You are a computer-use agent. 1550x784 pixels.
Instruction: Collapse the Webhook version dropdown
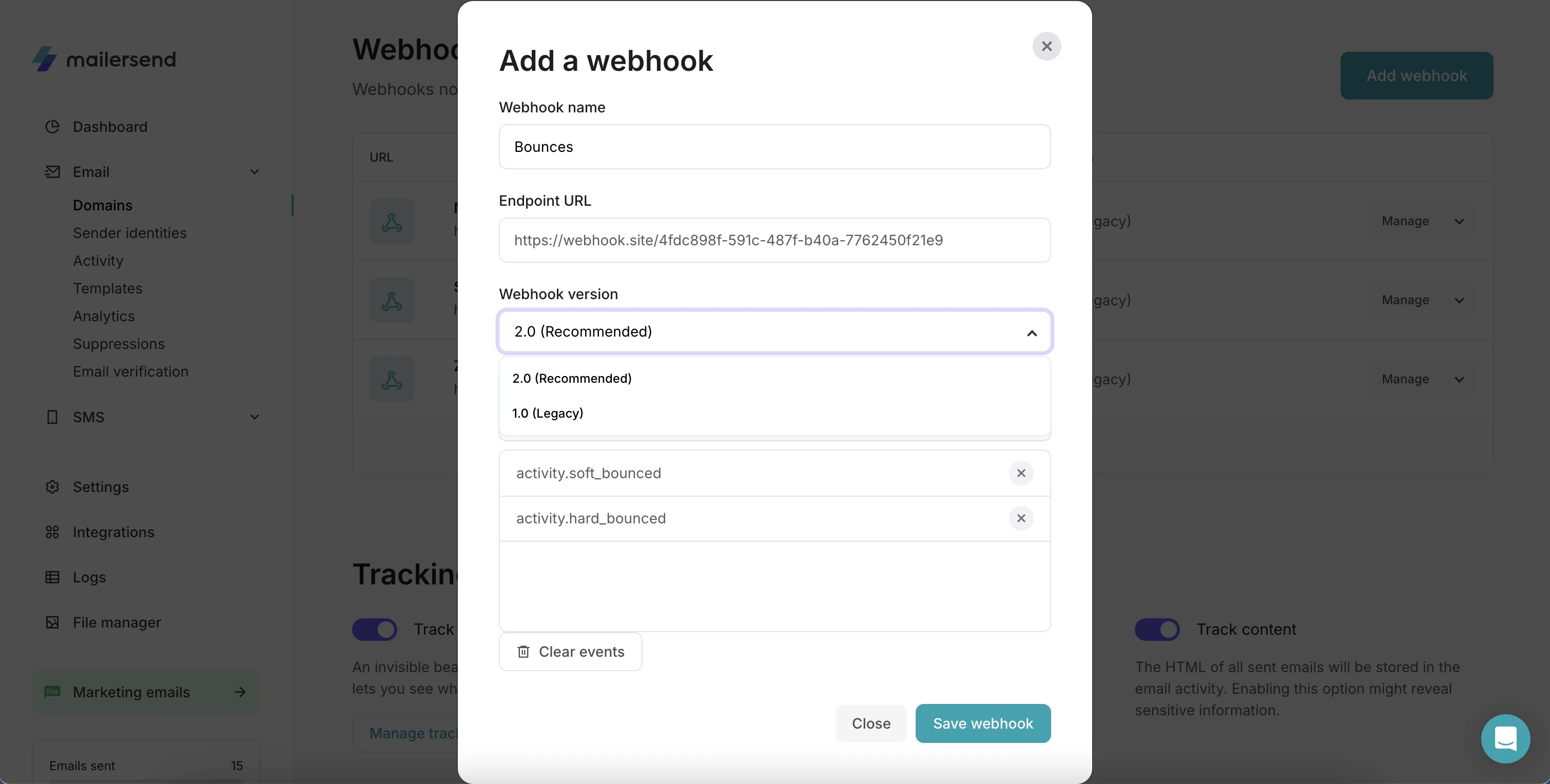[1031, 332]
